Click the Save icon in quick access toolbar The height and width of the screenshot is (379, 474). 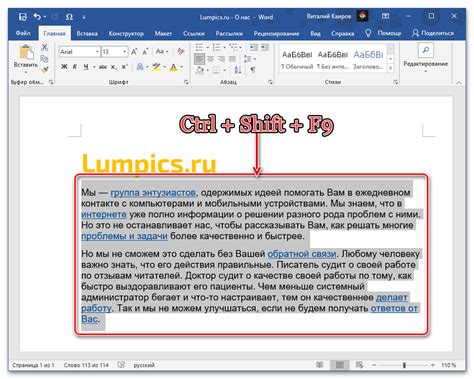click(23, 16)
